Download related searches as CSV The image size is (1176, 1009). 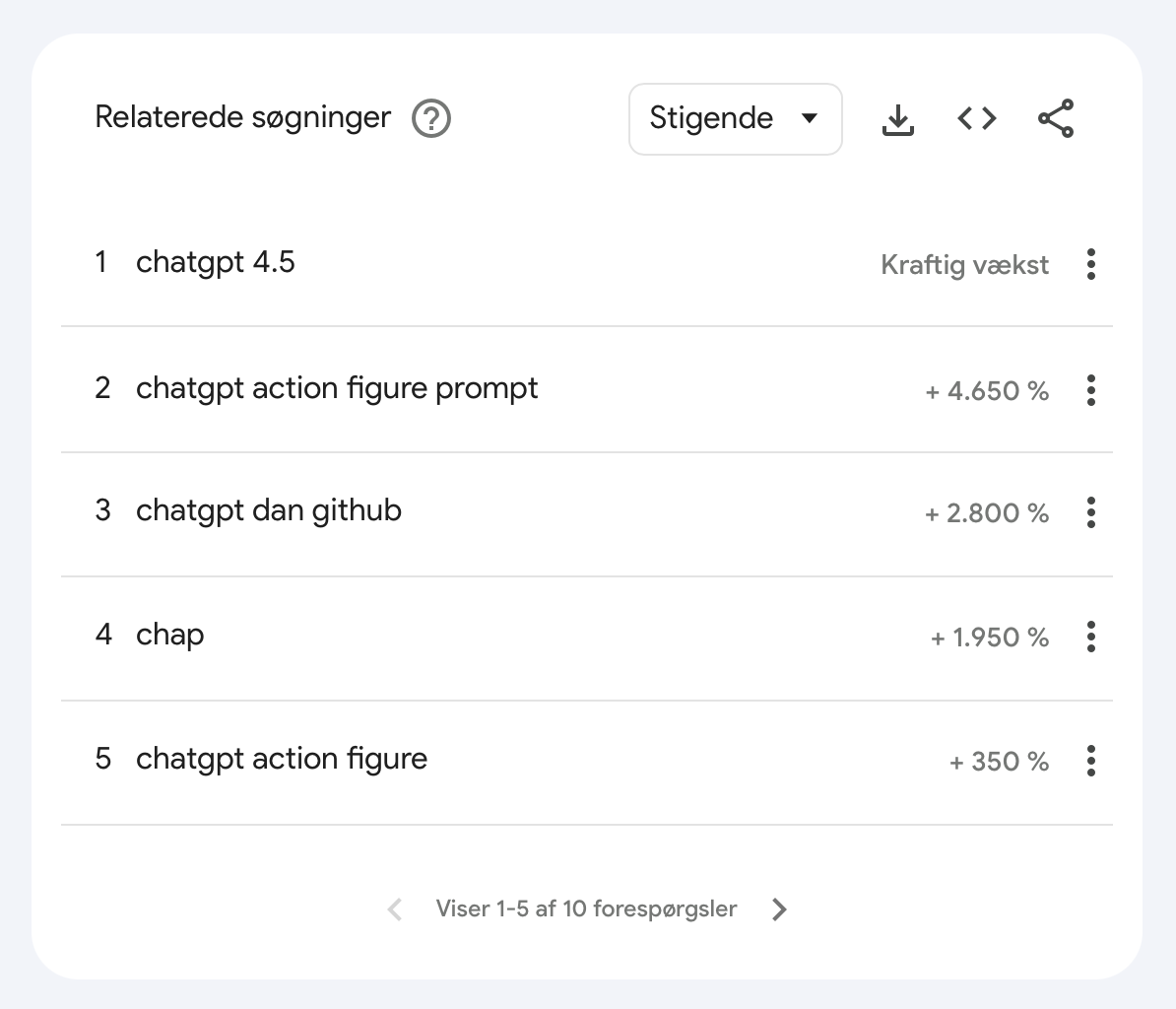897,119
